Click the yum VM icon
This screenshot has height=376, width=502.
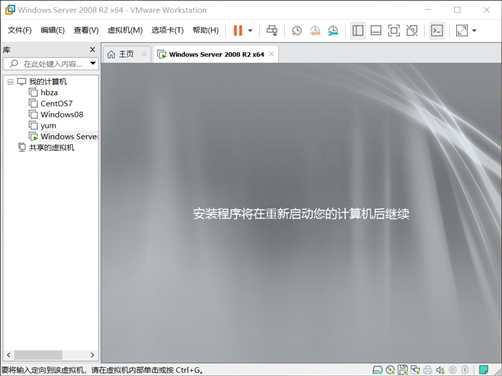(x=33, y=125)
